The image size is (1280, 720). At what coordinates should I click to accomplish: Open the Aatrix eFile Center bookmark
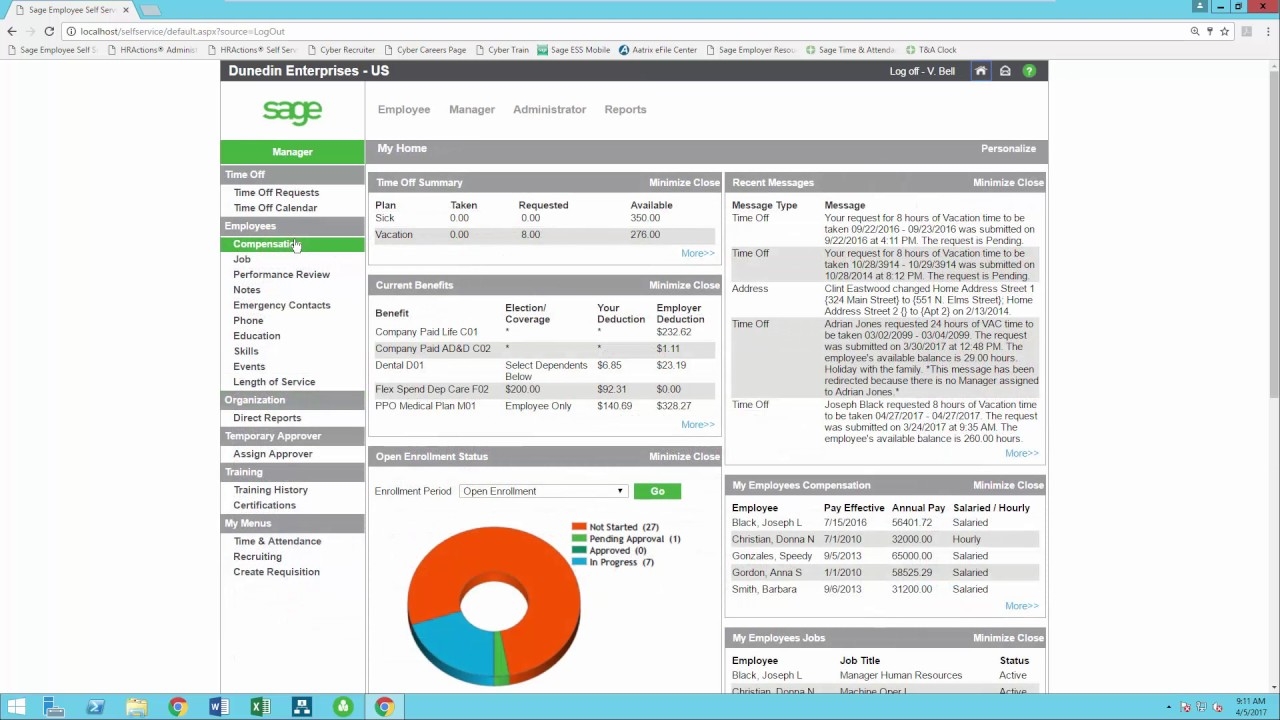661,49
